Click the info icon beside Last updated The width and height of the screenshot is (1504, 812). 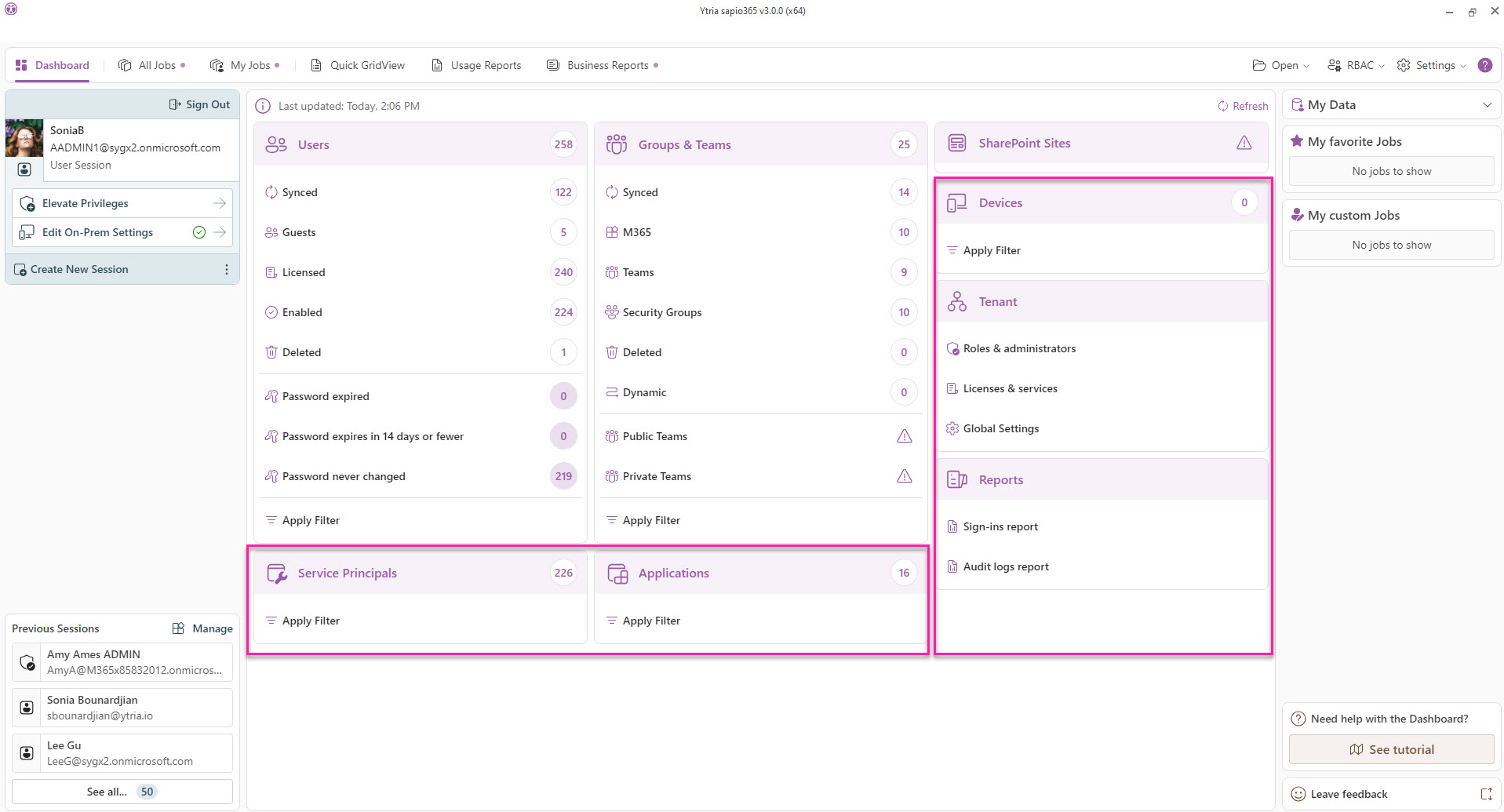(263, 106)
